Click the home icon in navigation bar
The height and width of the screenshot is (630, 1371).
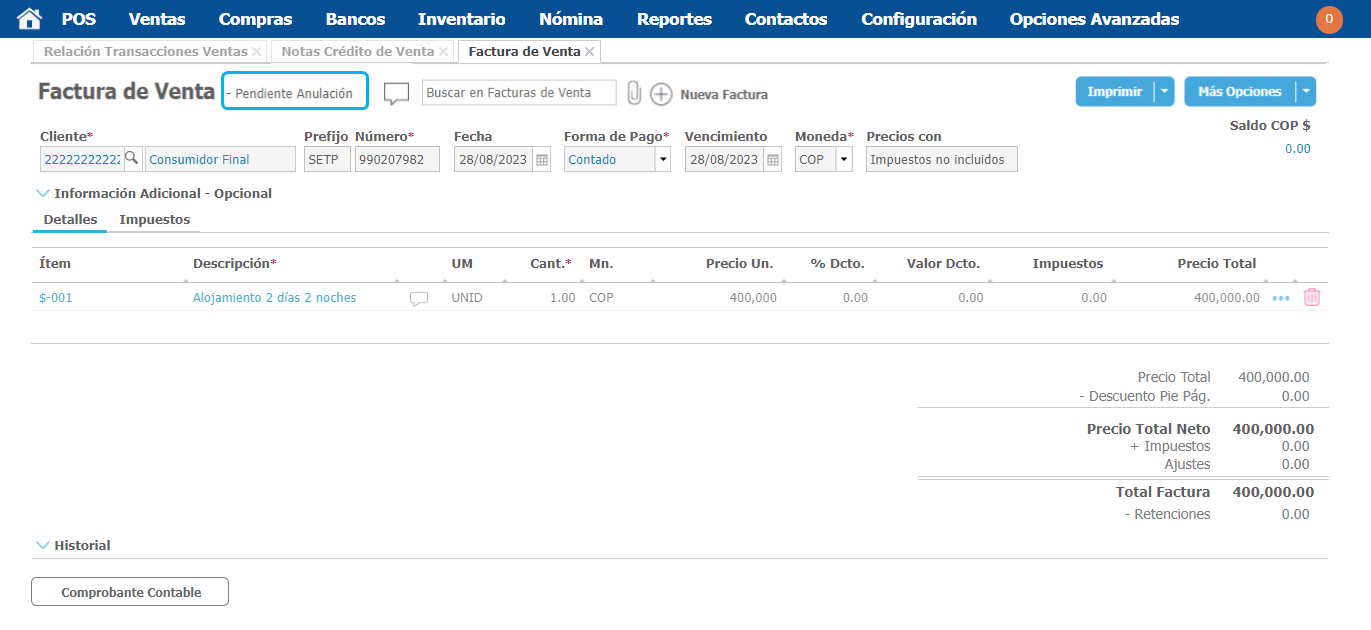[30, 19]
